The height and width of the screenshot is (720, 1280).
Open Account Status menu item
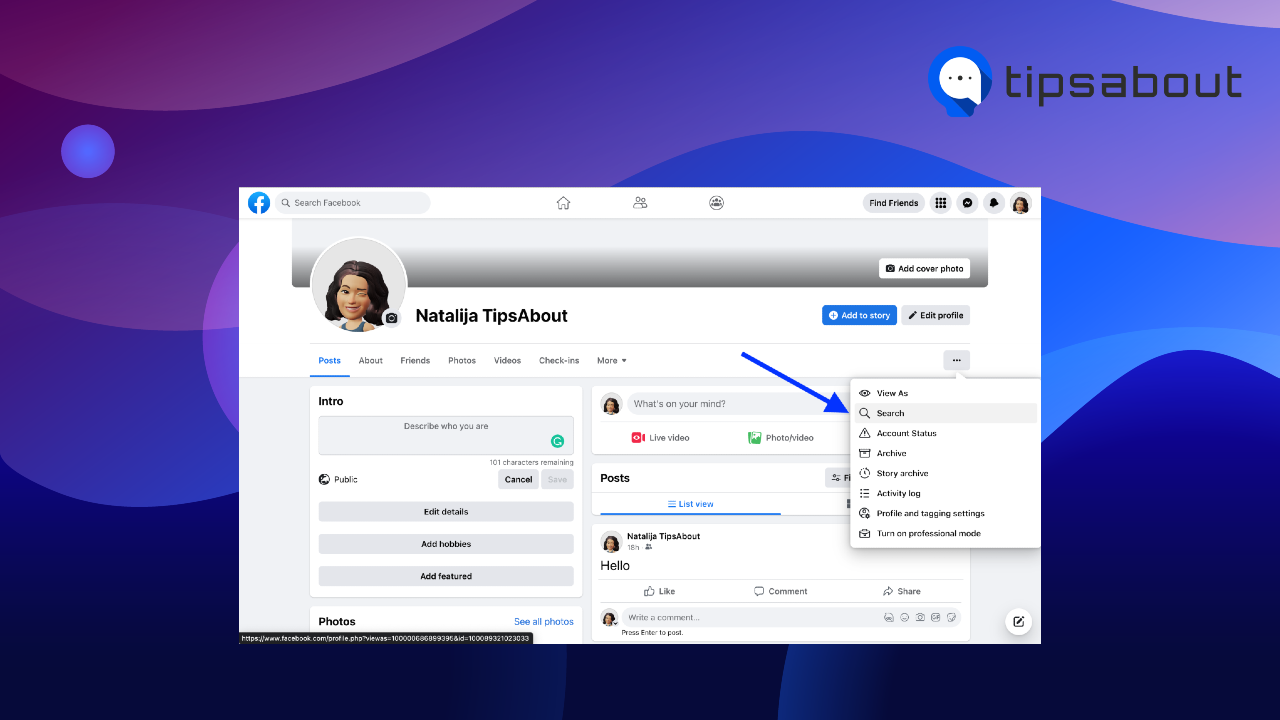pos(945,433)
